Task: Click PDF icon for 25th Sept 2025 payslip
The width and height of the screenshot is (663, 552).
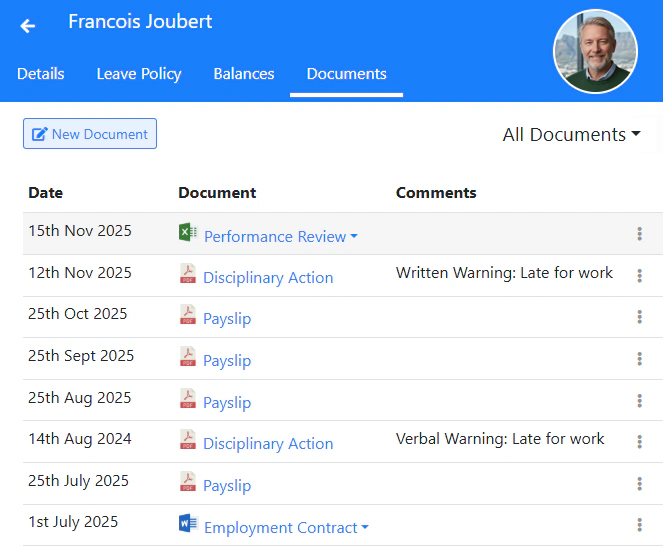Action: point(188,356)
